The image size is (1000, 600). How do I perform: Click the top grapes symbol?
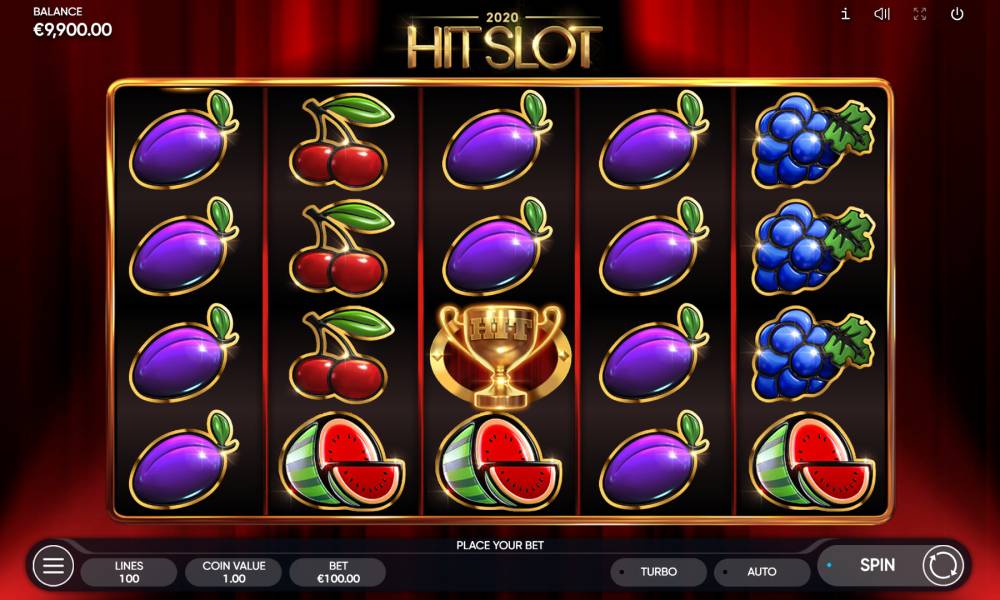pyautogui.click(x=812, y=140)
